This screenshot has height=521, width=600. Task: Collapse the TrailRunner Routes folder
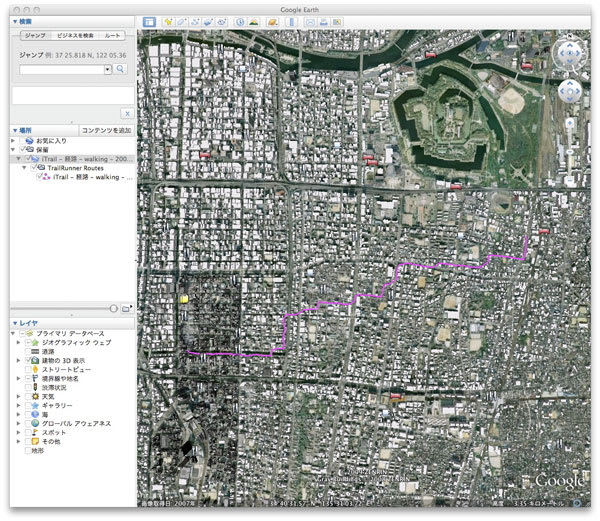24,168
